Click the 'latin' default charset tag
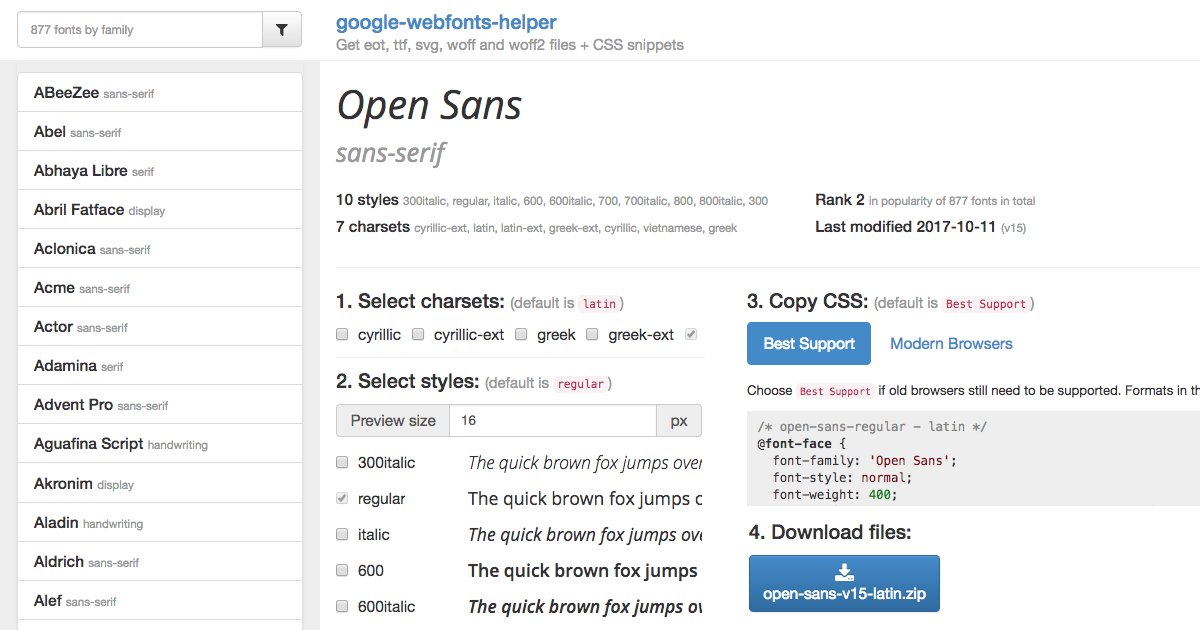This screenshot has width=1200, height=630. (x=600, y=303)
